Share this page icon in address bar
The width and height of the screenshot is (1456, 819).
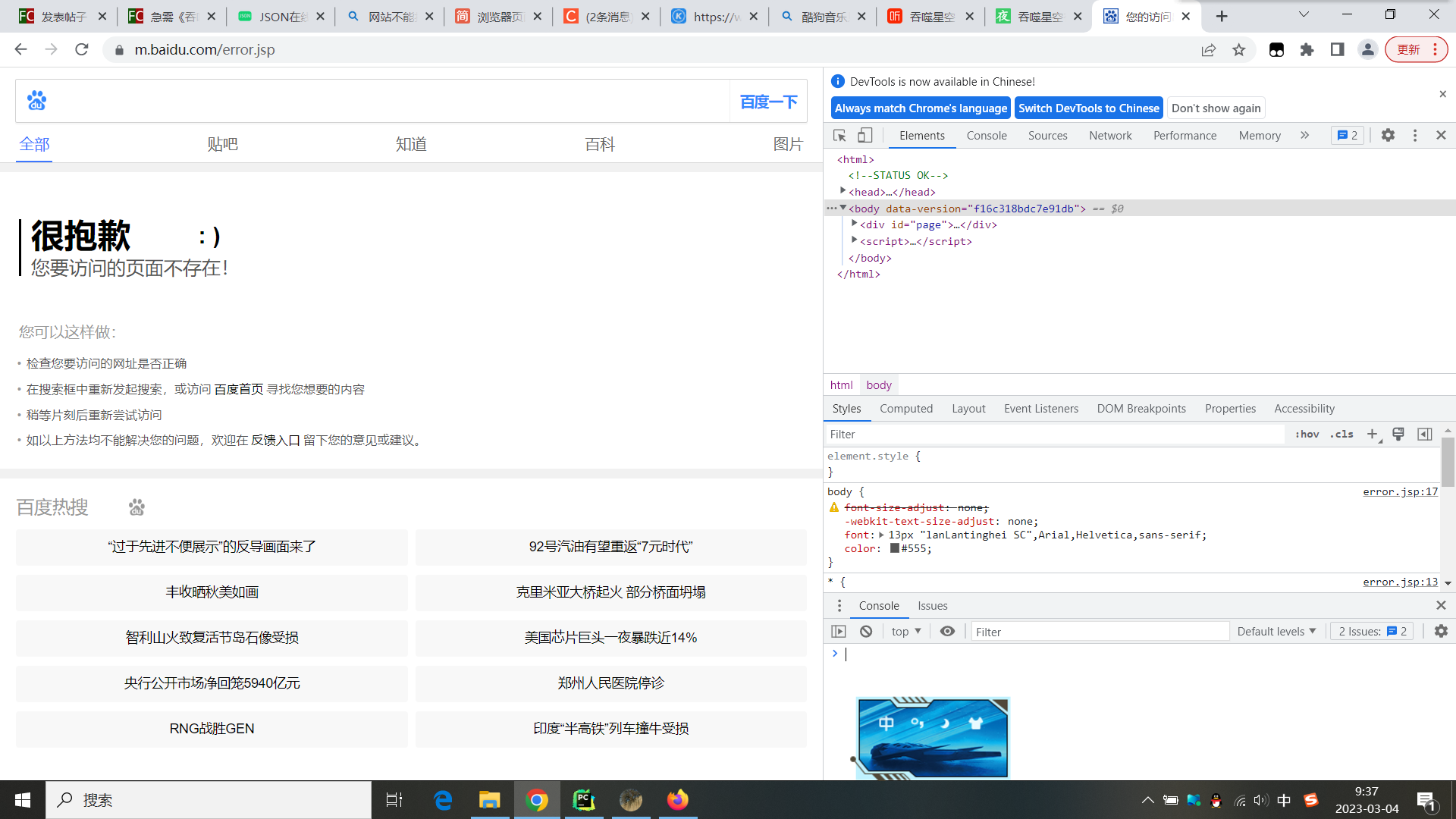1208,49
